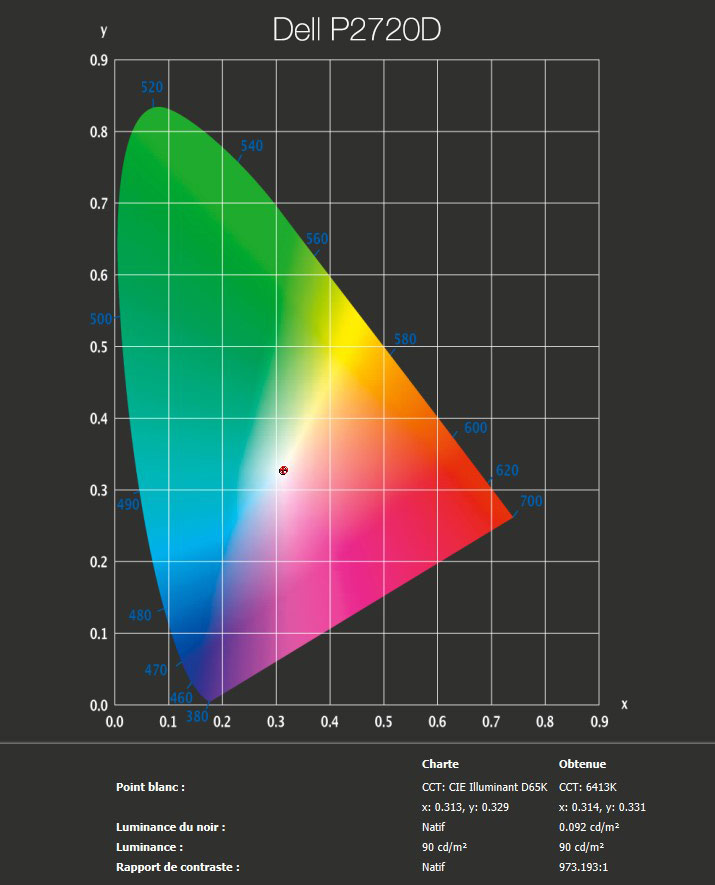Click the 0.5 tick label on the x axis
The height and width of the screenshot is (885, 715).
click(x=383, y=722)
